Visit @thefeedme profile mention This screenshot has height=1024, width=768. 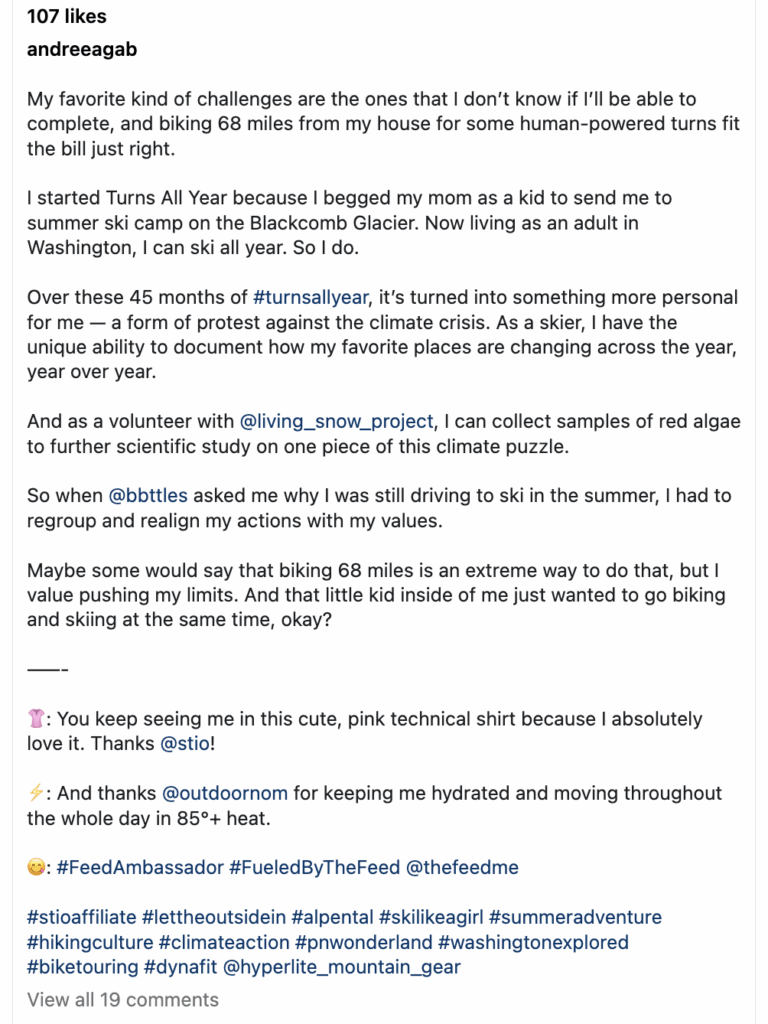[462, 868]
